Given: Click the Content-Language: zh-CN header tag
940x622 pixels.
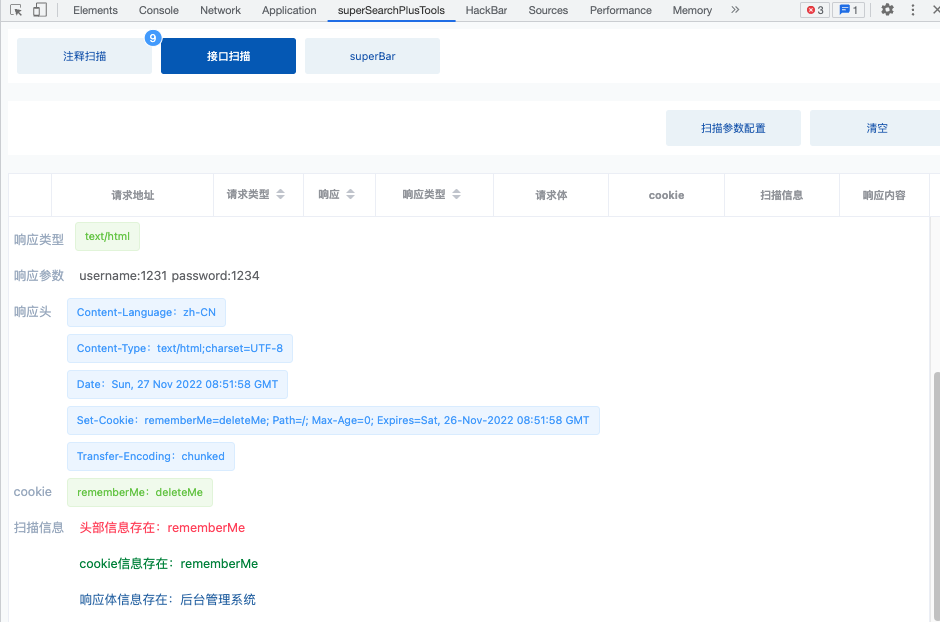Looking at the screenshot, I should (x=146, y=312).
